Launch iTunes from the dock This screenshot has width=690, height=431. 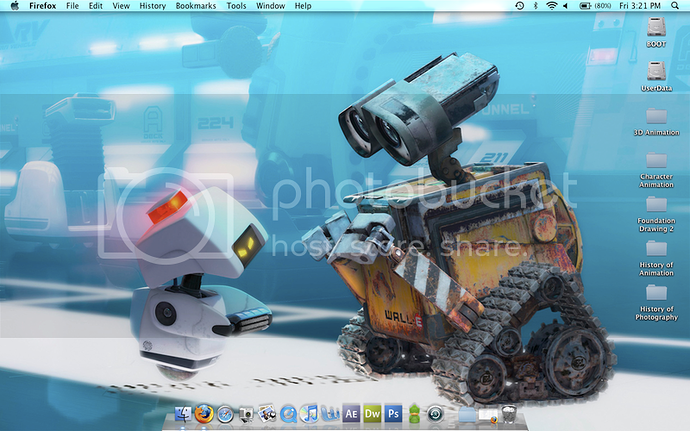309,413
